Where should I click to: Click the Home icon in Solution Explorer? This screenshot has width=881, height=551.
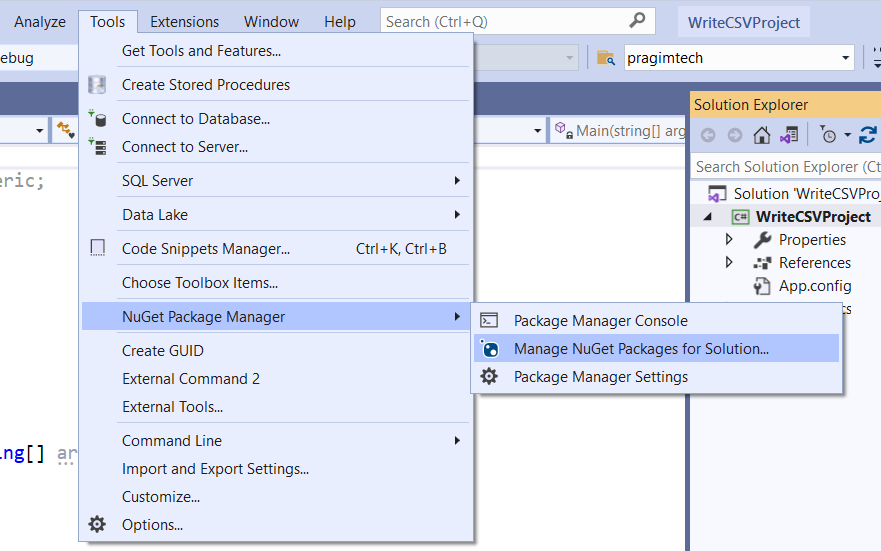(762, 135)
